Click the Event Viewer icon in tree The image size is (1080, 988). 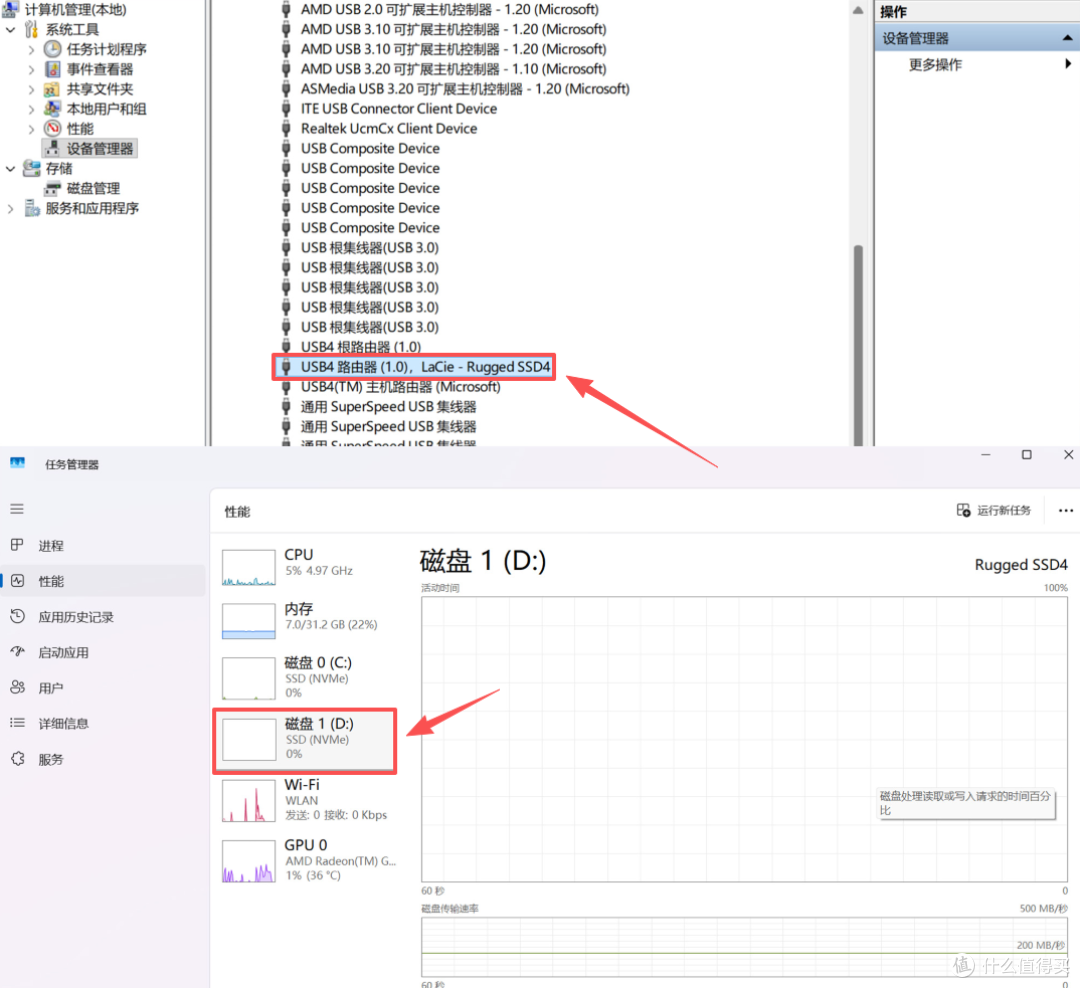(x=52, y=69)
